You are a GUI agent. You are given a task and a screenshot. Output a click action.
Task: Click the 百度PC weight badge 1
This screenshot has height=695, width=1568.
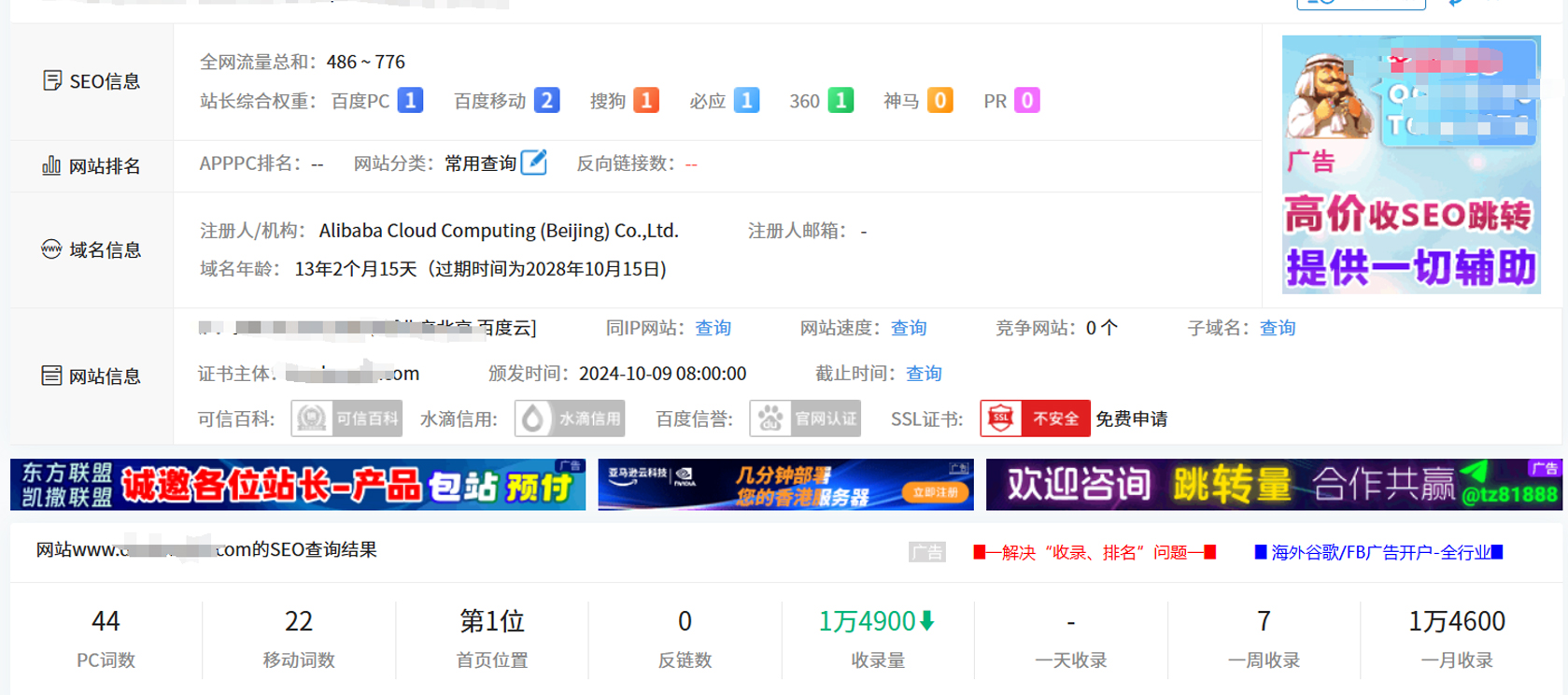point(410,100)
